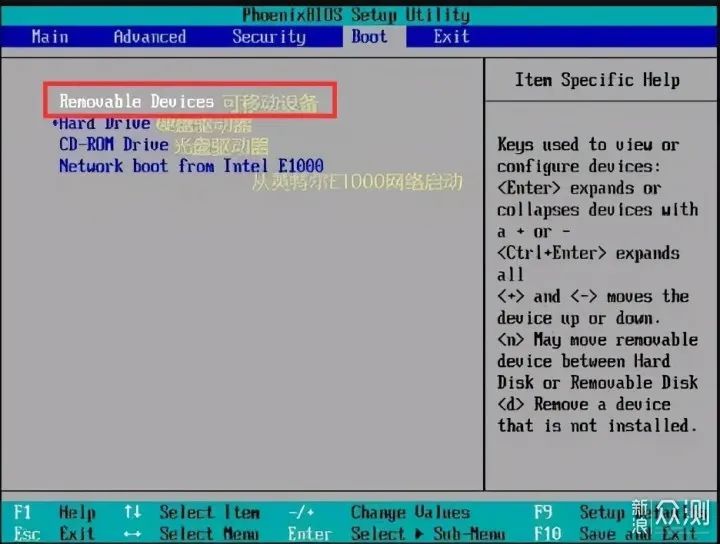Click help line '<Ctrl+Enter> expands'
The width and height of the screenshot is (720, 544).
coord(588,253)
